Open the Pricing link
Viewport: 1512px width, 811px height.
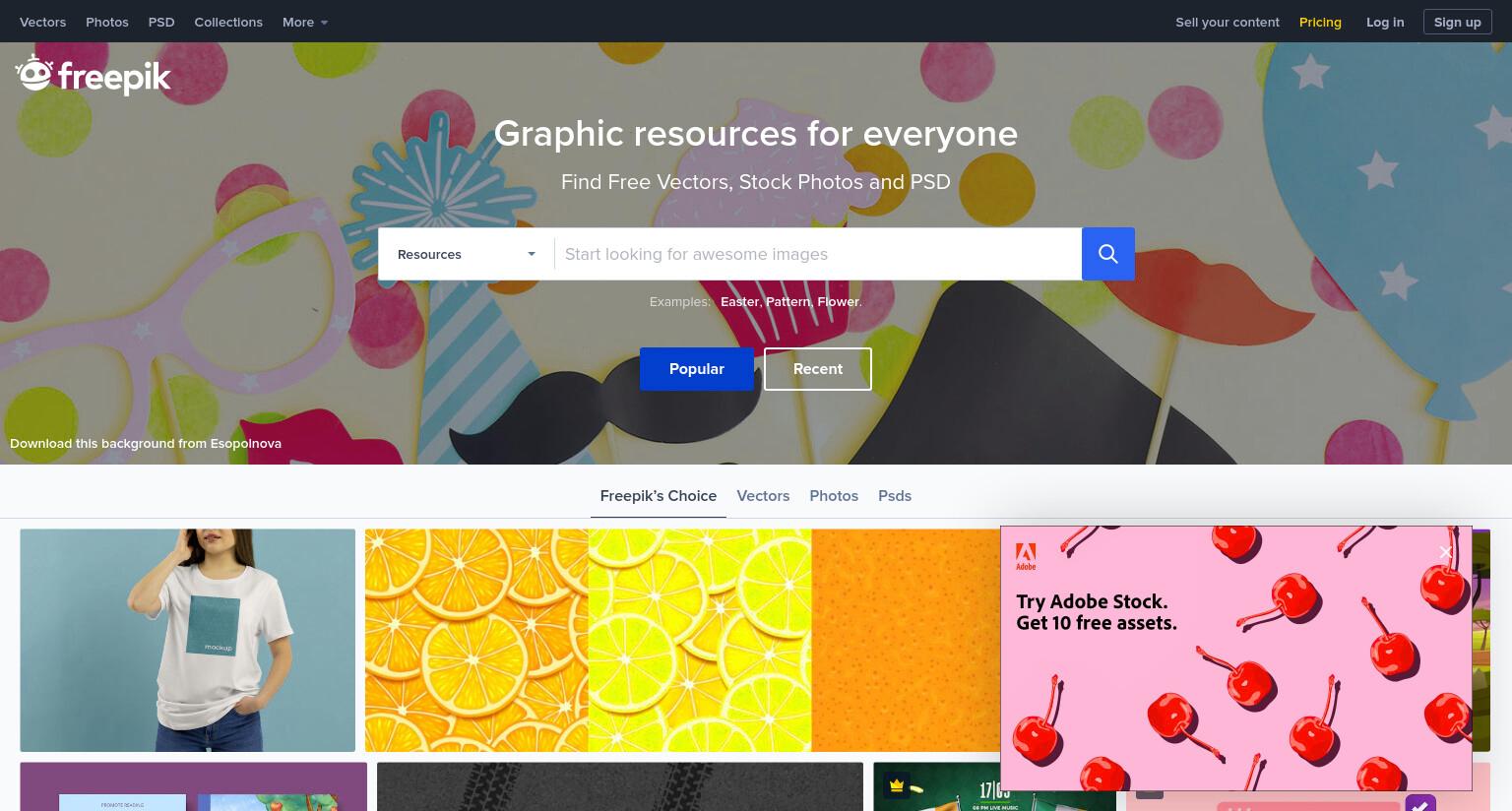[x=1320, y=22]
